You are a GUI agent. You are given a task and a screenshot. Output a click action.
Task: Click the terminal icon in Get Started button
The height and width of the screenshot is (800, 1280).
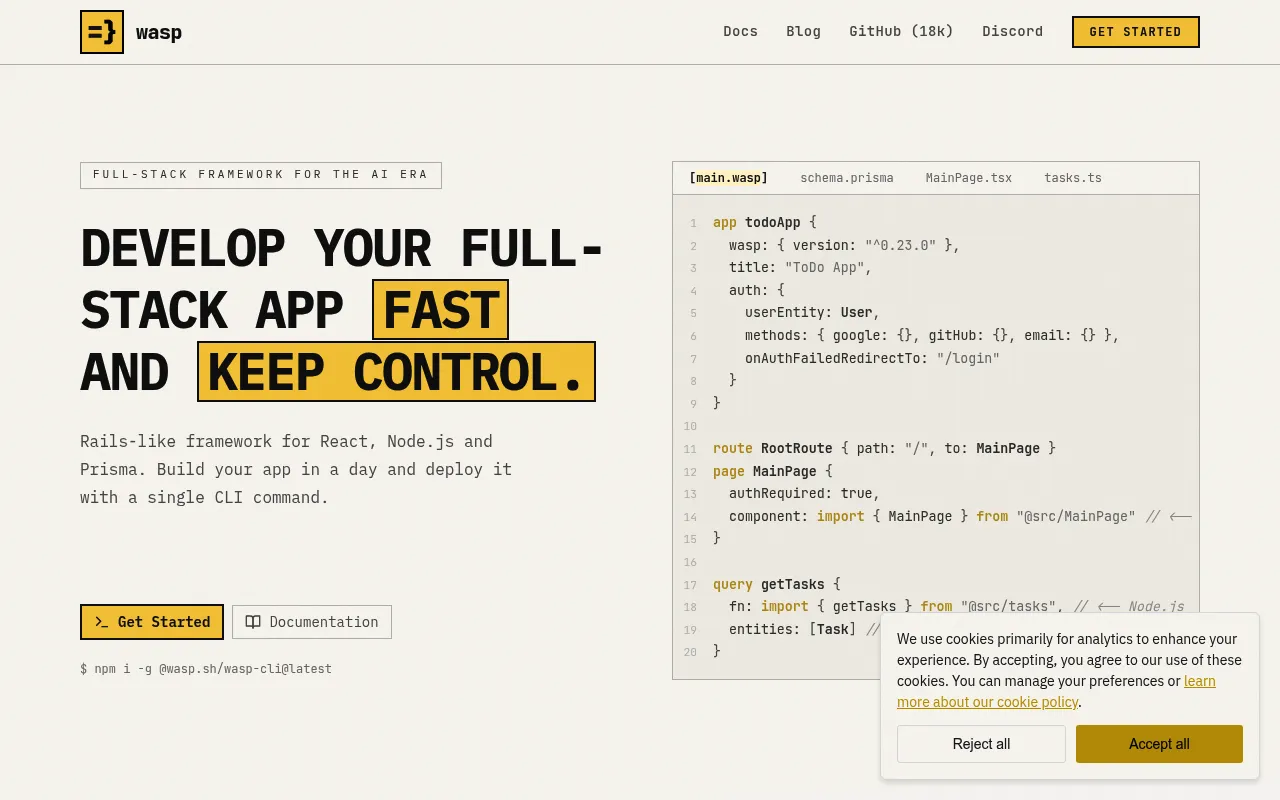pos(101,622)
